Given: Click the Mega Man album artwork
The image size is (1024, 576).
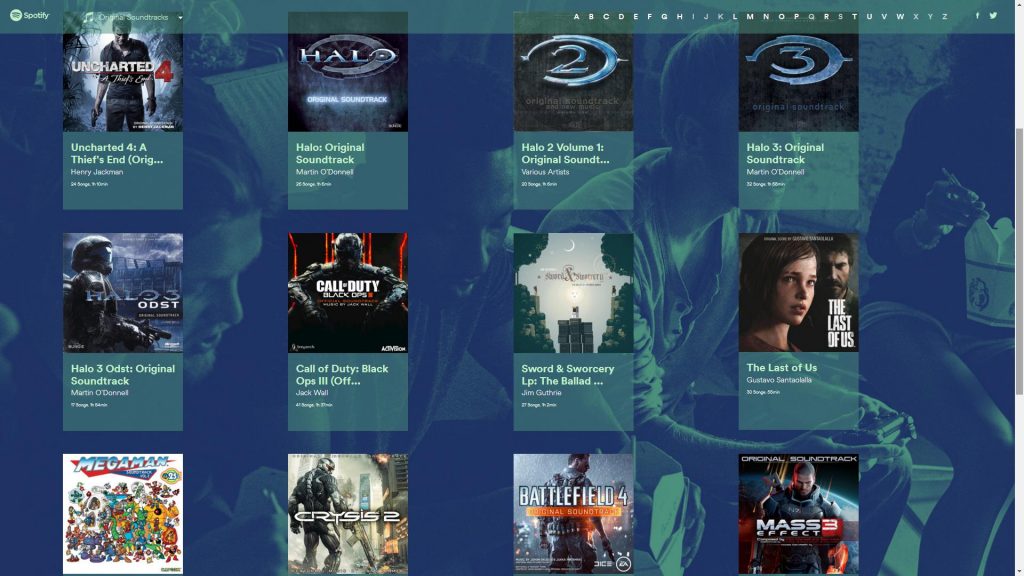Looking at the screenshot, I should tap(120, 515).
